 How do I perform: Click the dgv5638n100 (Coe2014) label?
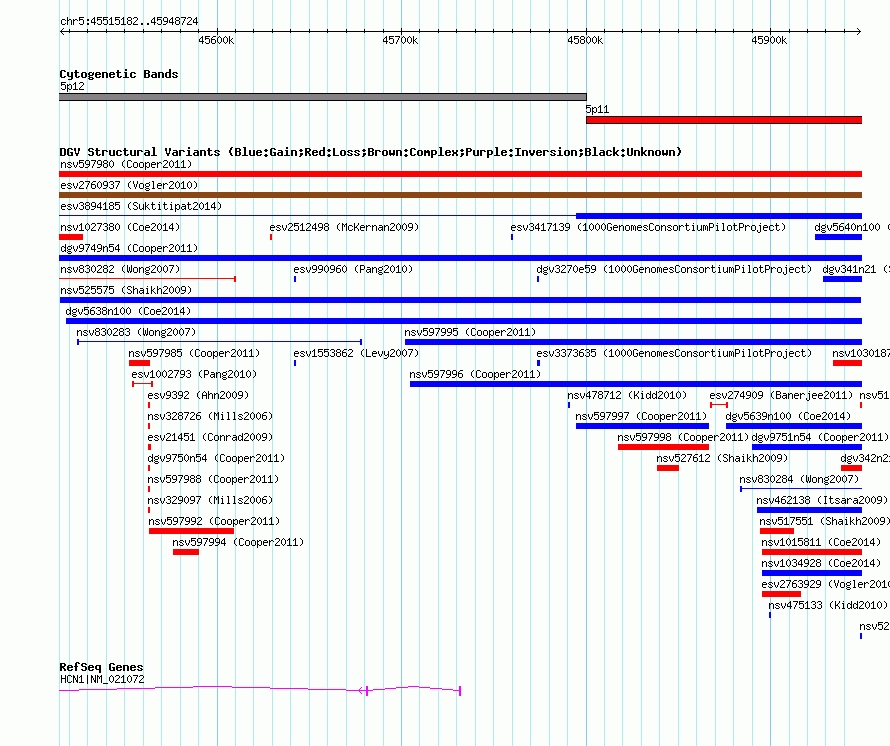128,312
